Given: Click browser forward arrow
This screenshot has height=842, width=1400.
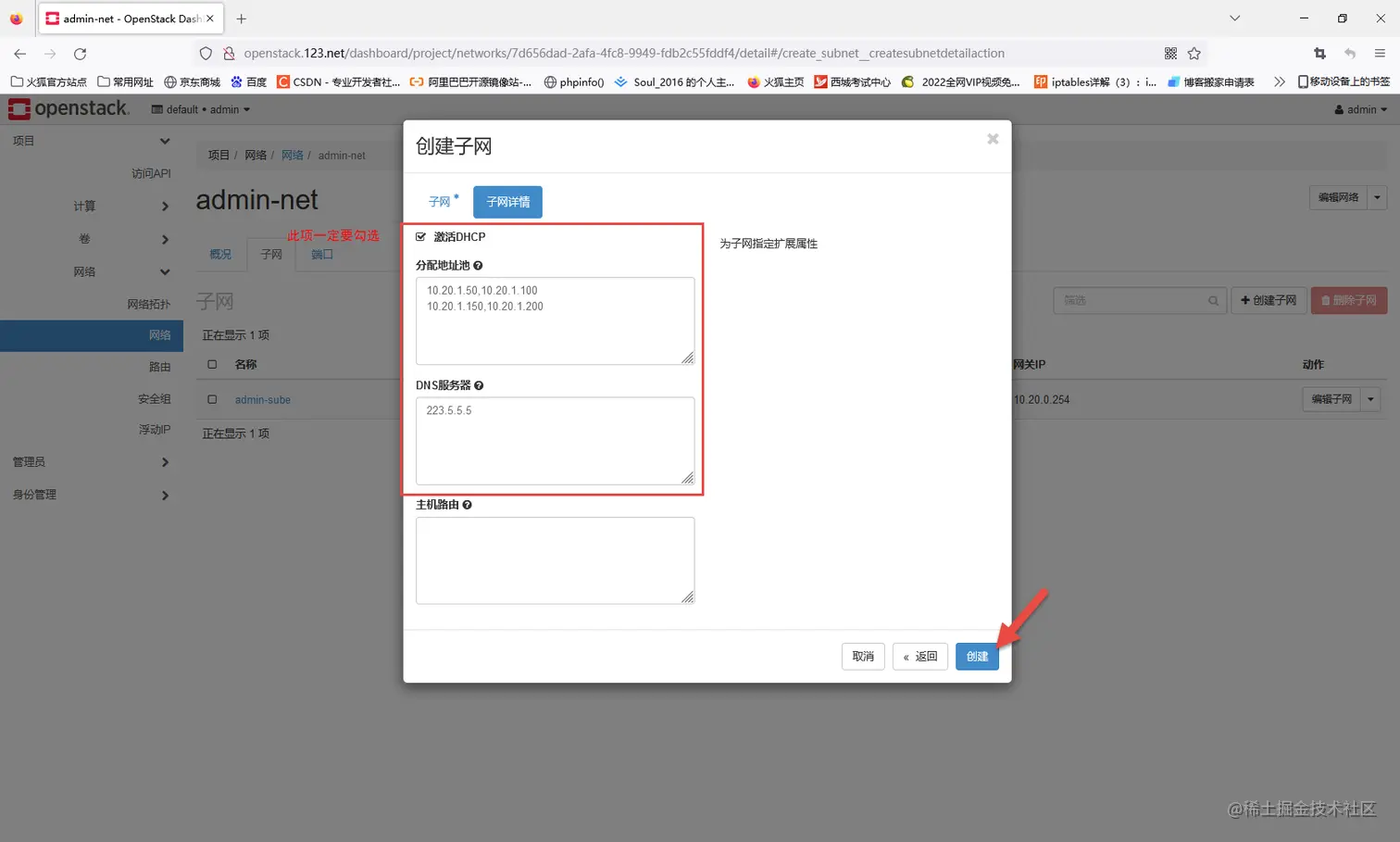Looking at the screenshot, I should pos(50,54).
